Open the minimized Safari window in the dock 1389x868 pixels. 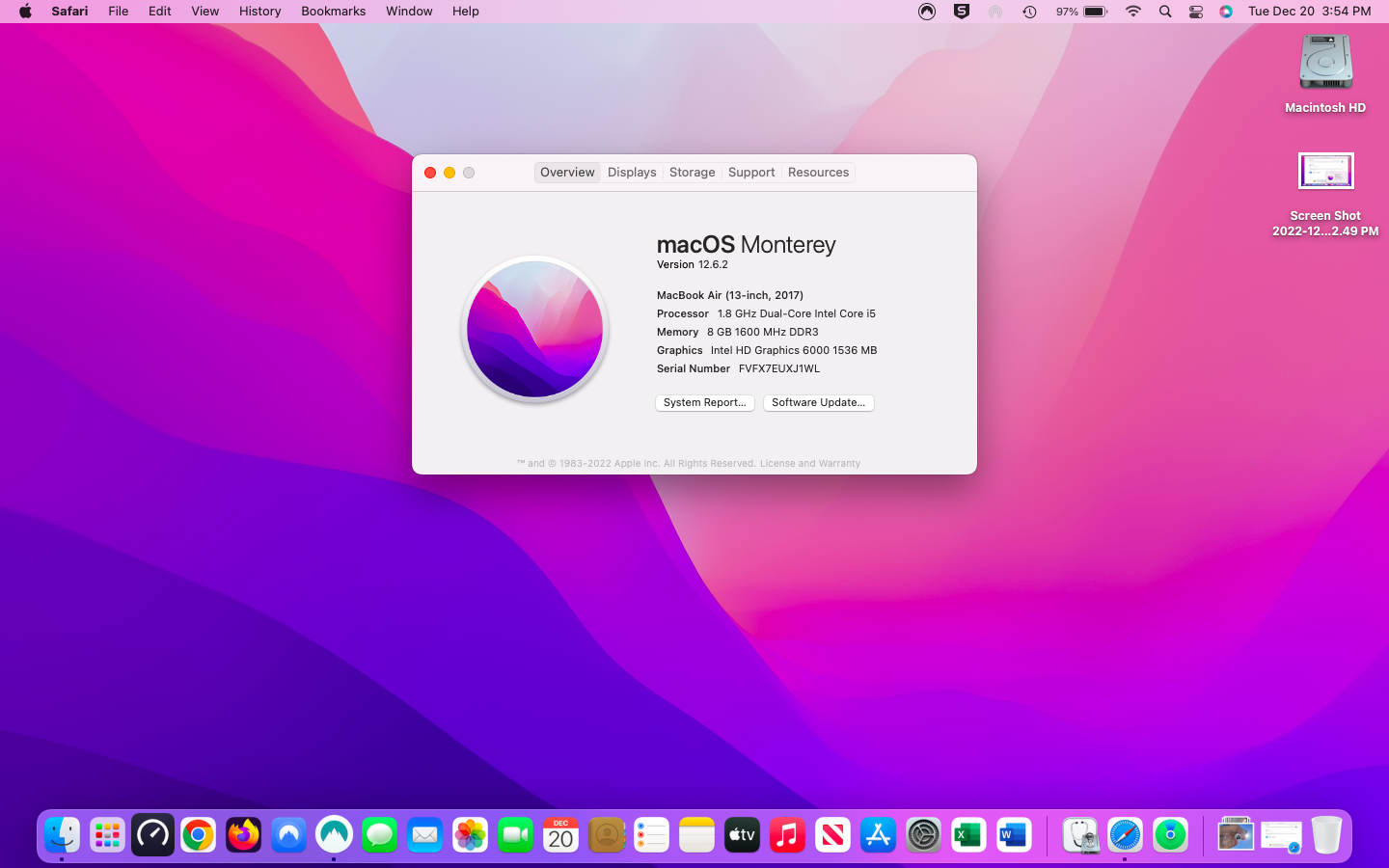click(1281, 835)
